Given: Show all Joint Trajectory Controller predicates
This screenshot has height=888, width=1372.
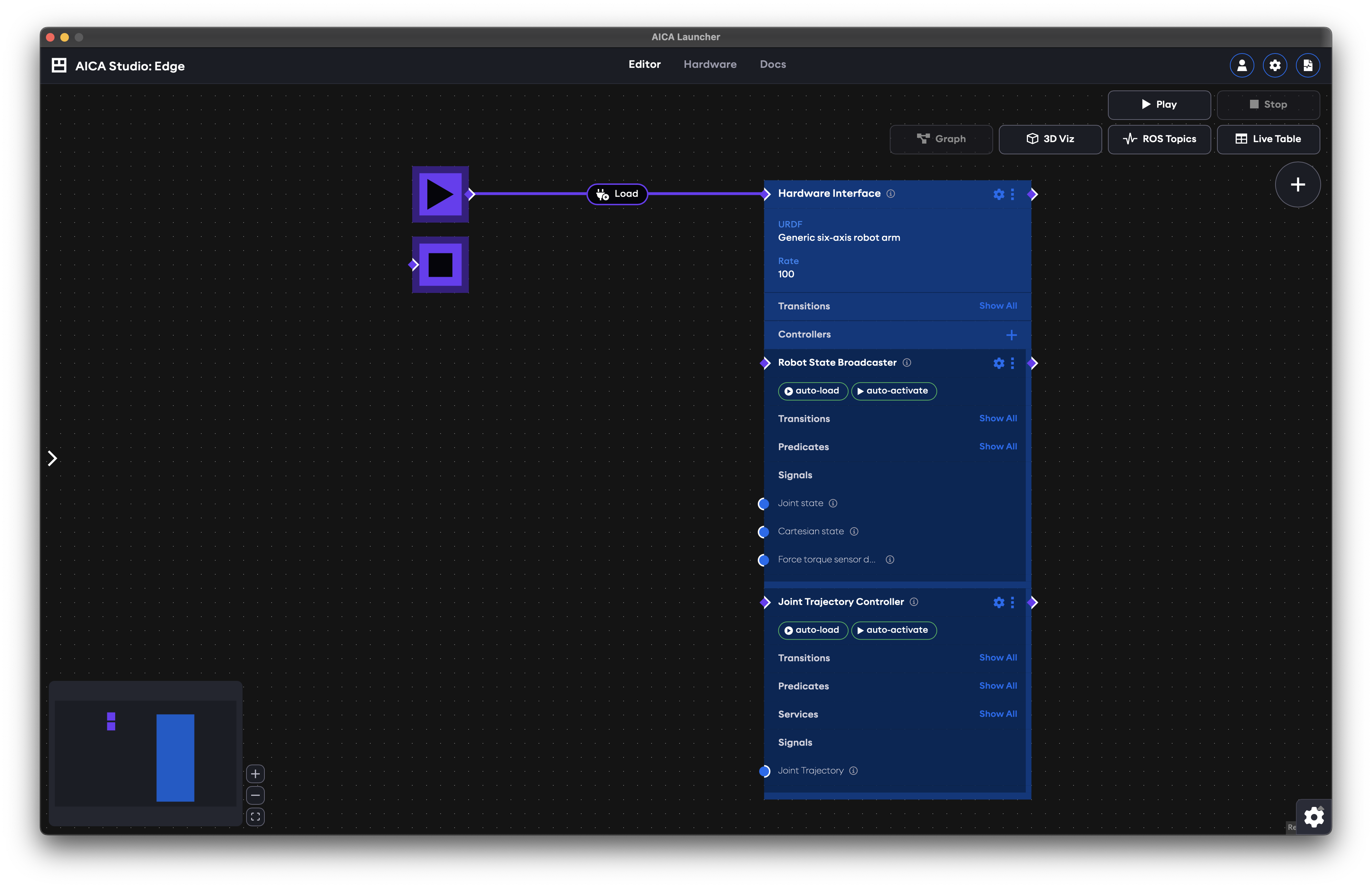Looking at the screenshot, I should coord(997,686).
